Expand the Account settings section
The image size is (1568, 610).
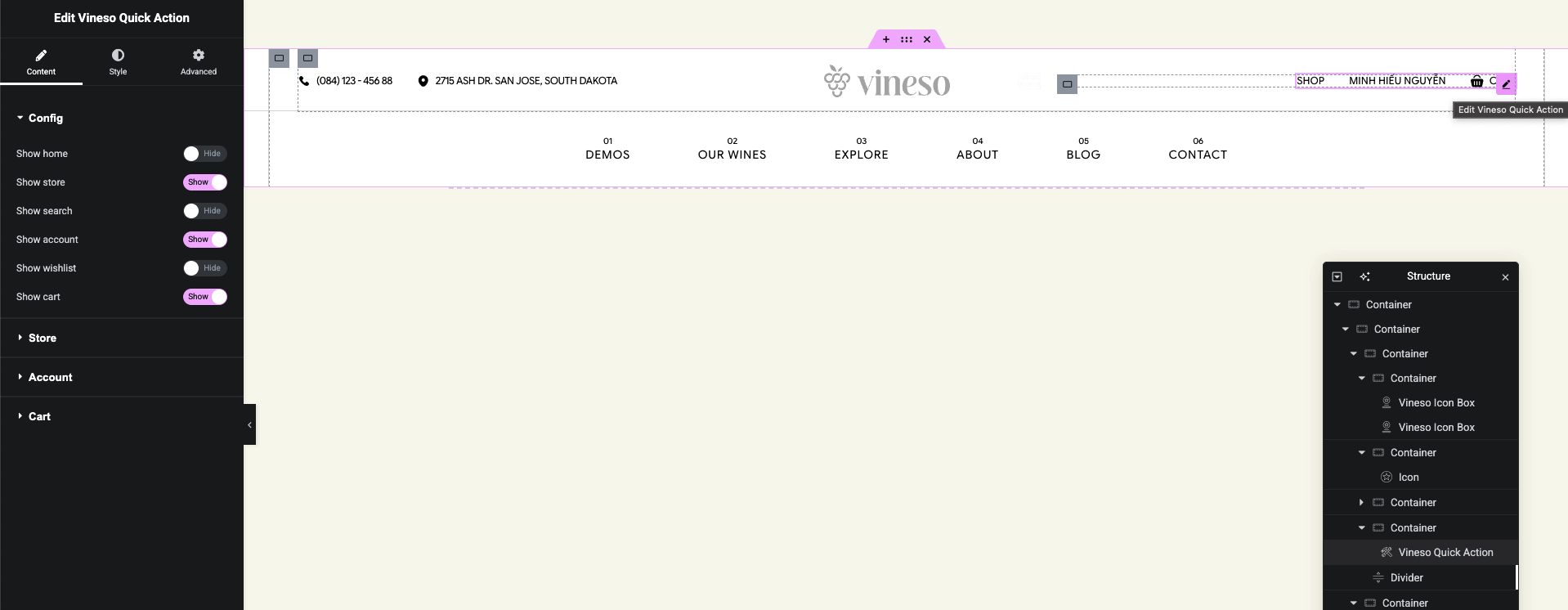tap(50, 377)
